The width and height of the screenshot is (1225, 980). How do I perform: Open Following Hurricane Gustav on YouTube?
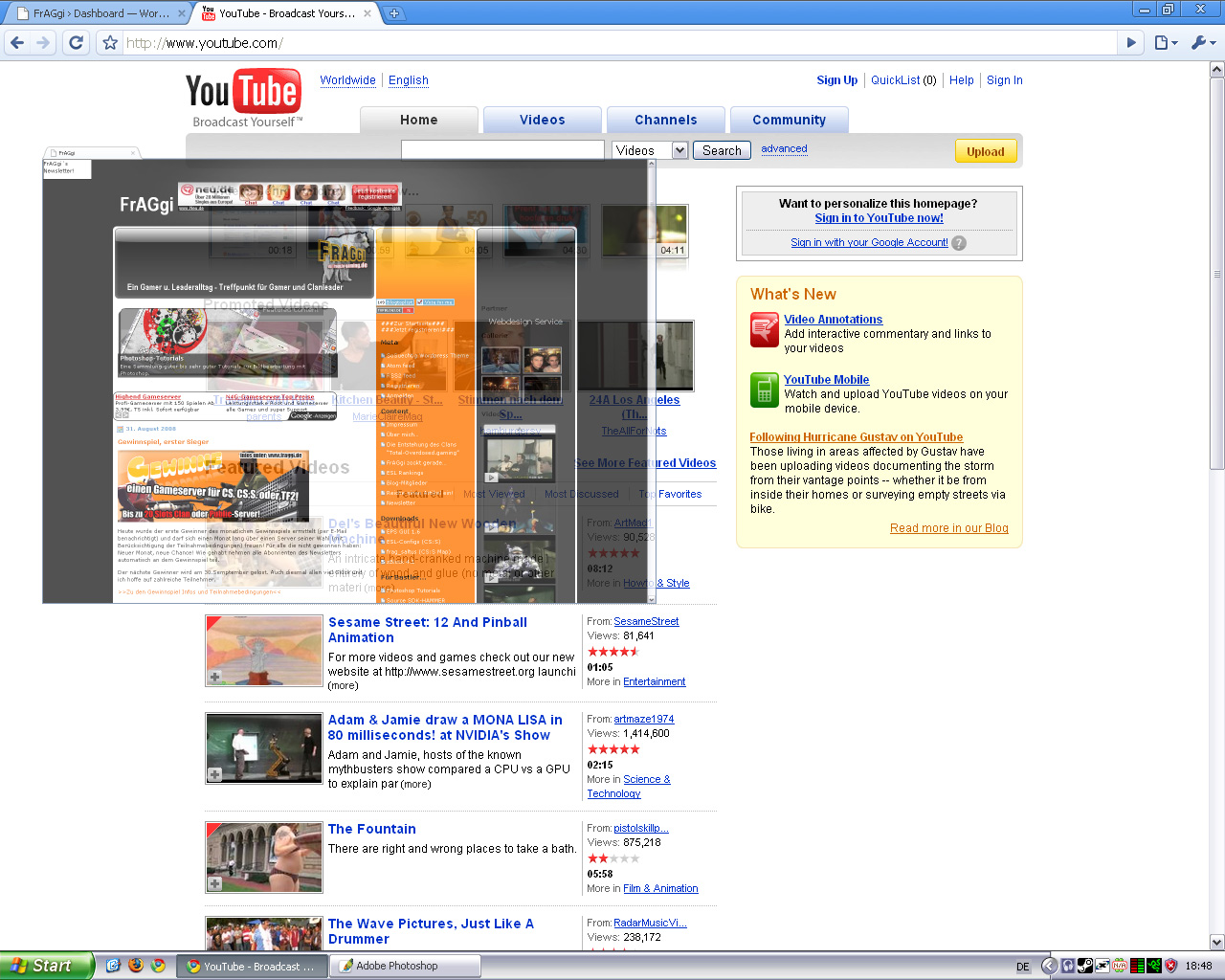click(857, 437)
